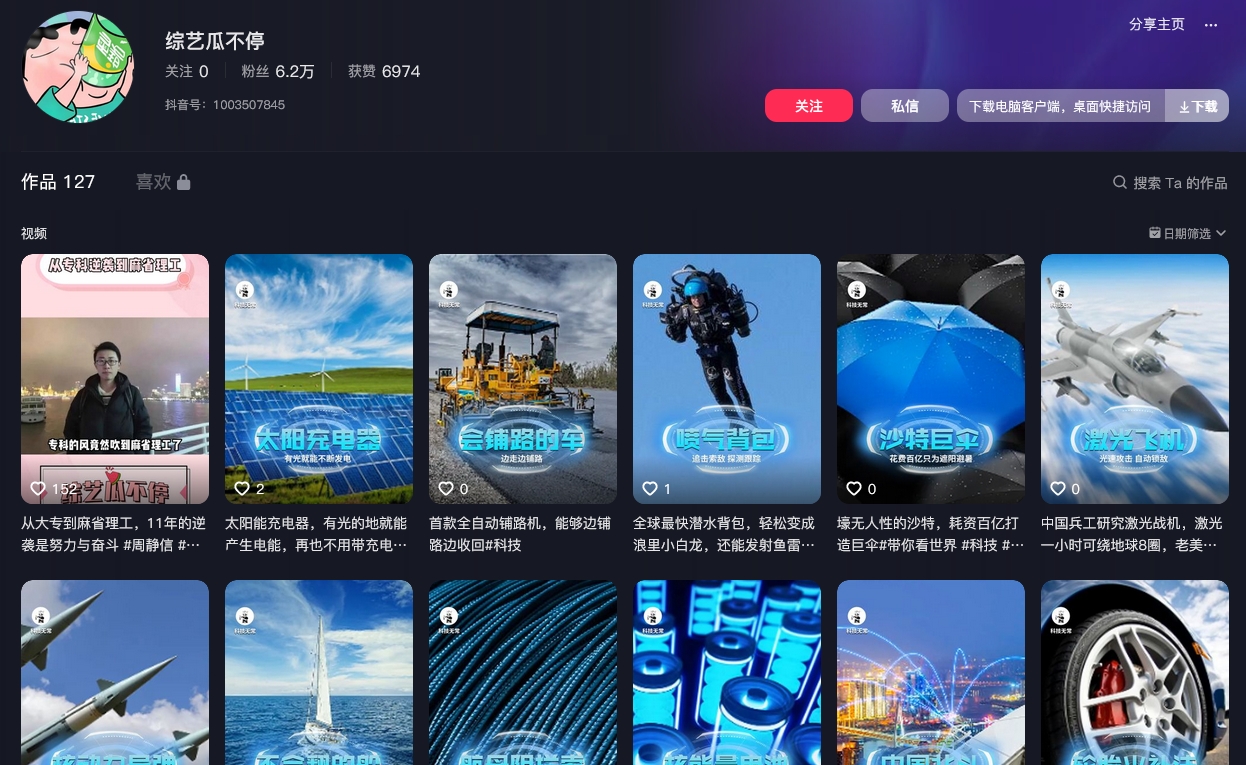Click caption 从大专到麻省理工，11年的逆袭
The image size is (1246, 765).
point(113,534)
